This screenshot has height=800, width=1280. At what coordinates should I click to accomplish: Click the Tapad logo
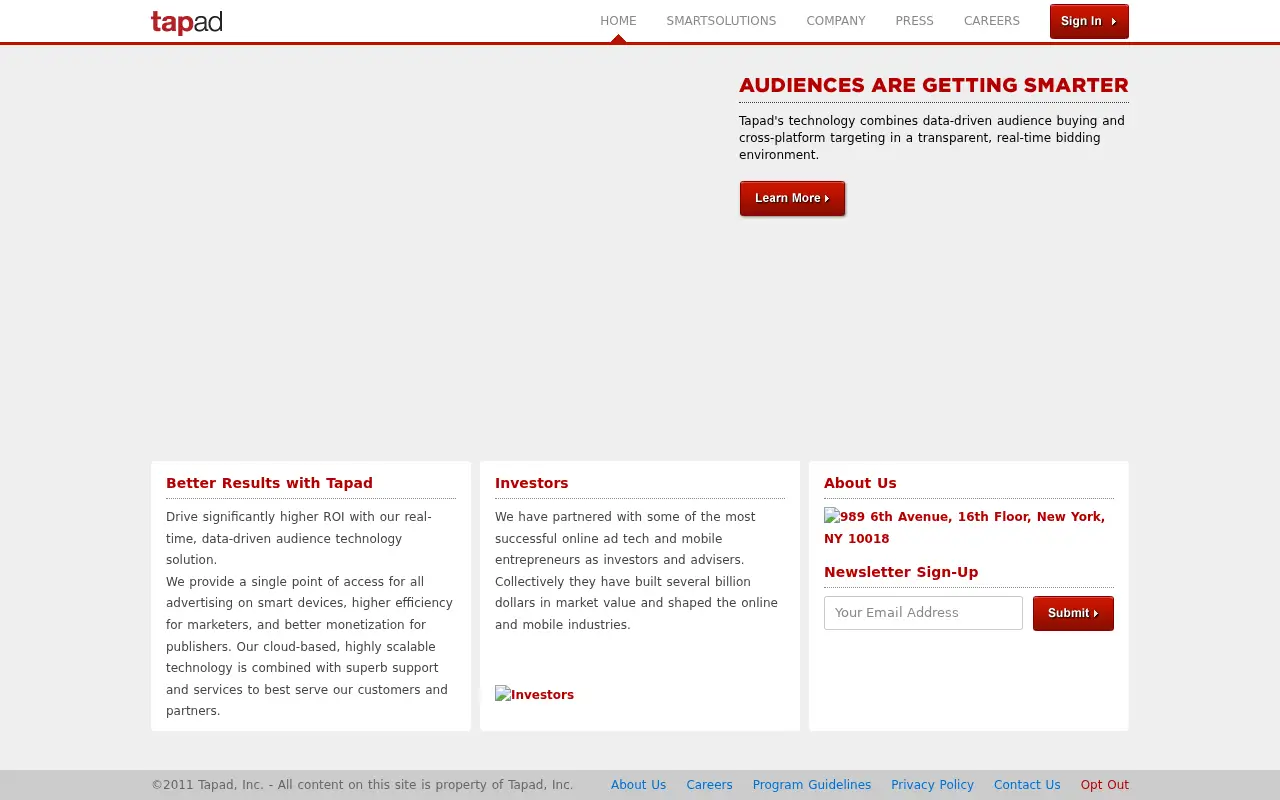(186, 22)
